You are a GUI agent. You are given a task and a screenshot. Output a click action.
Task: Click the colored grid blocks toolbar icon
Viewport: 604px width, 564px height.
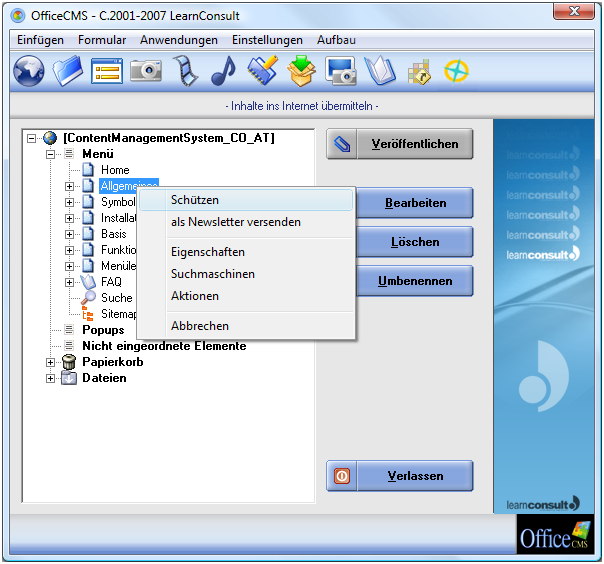(x=419, y=72)
